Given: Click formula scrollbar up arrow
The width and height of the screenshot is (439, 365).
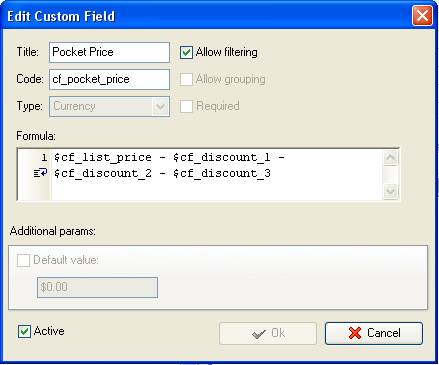Looking at the screenshot, I should 390,158.
